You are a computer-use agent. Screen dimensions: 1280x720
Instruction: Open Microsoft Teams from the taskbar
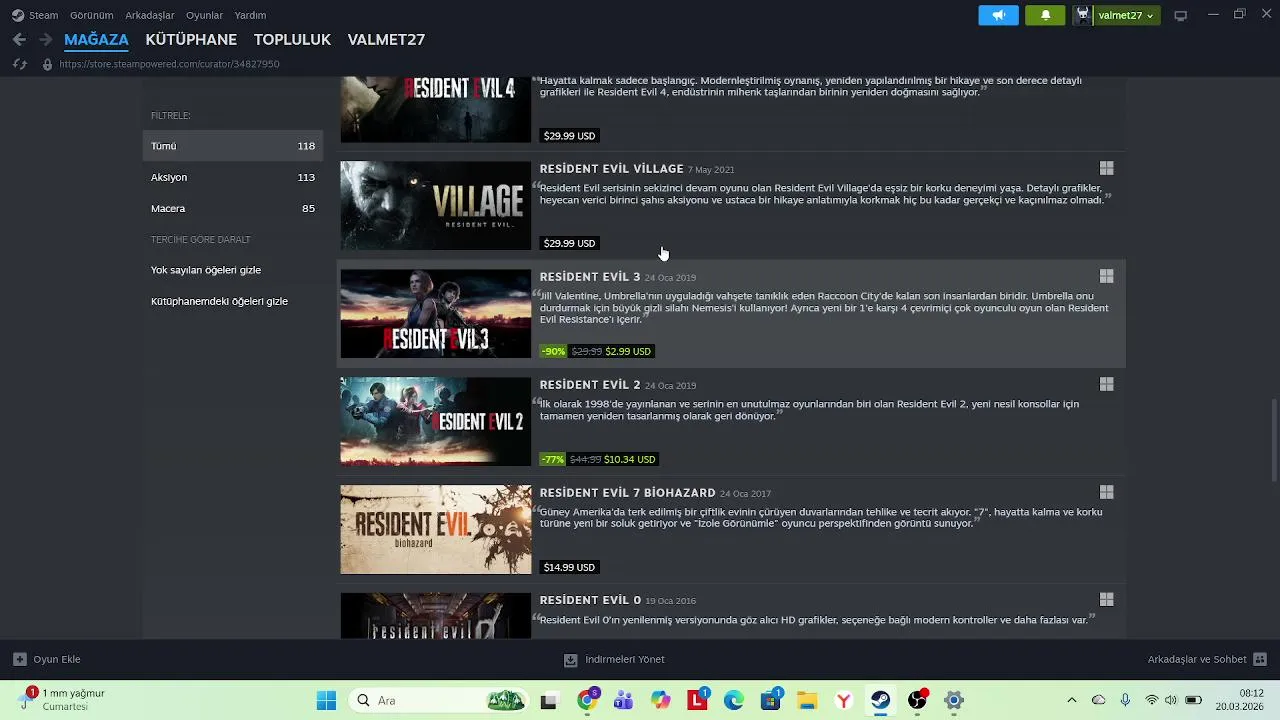pos(624,700)
